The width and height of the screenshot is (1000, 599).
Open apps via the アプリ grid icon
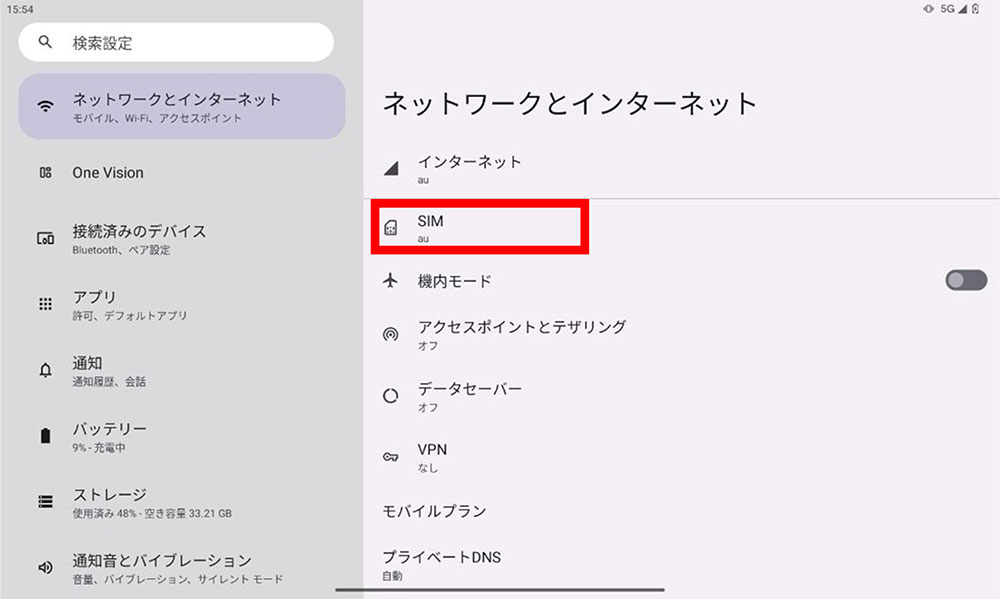pos(44,304)
